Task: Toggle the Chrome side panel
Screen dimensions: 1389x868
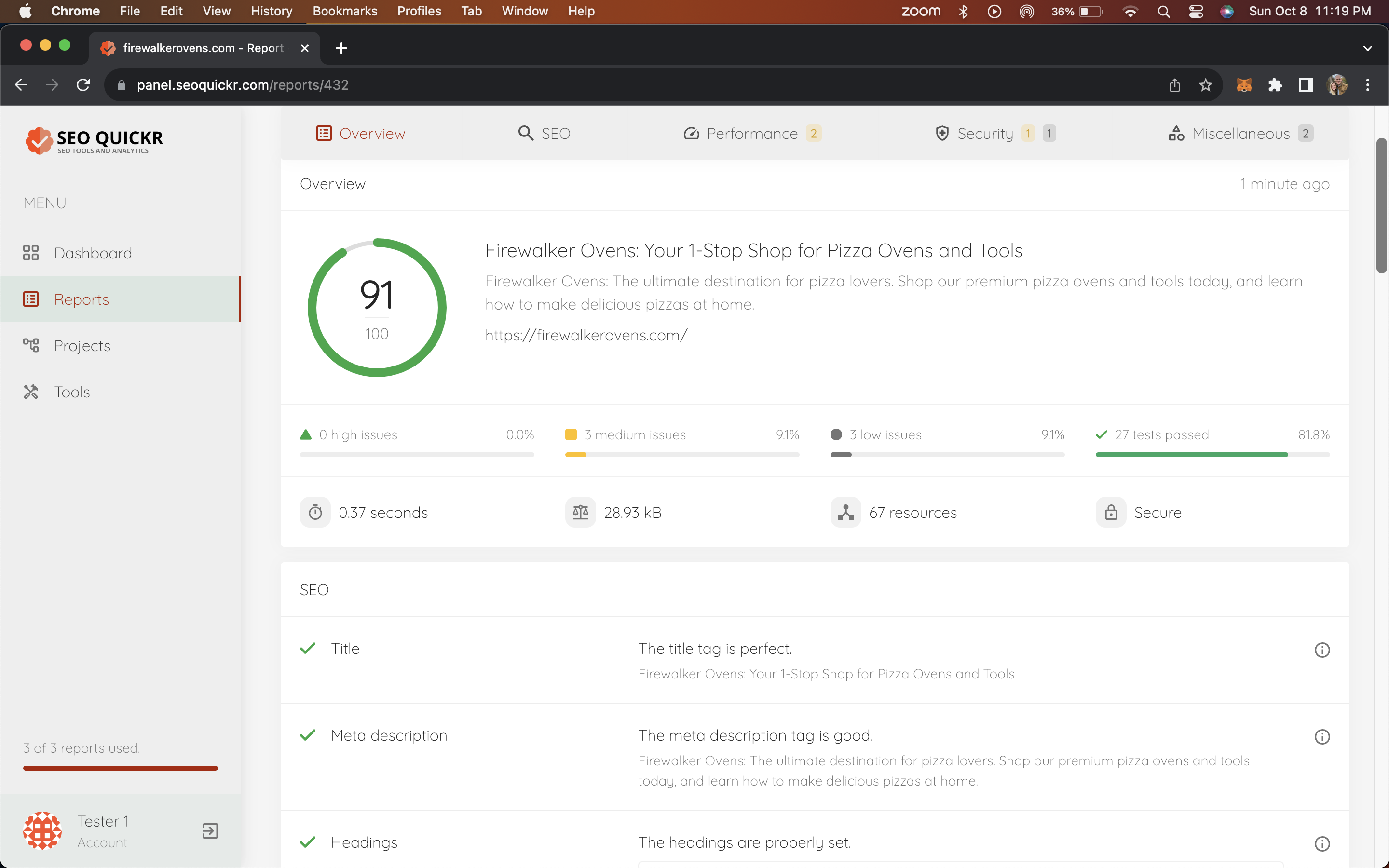Action: [x=1306, y=85]
